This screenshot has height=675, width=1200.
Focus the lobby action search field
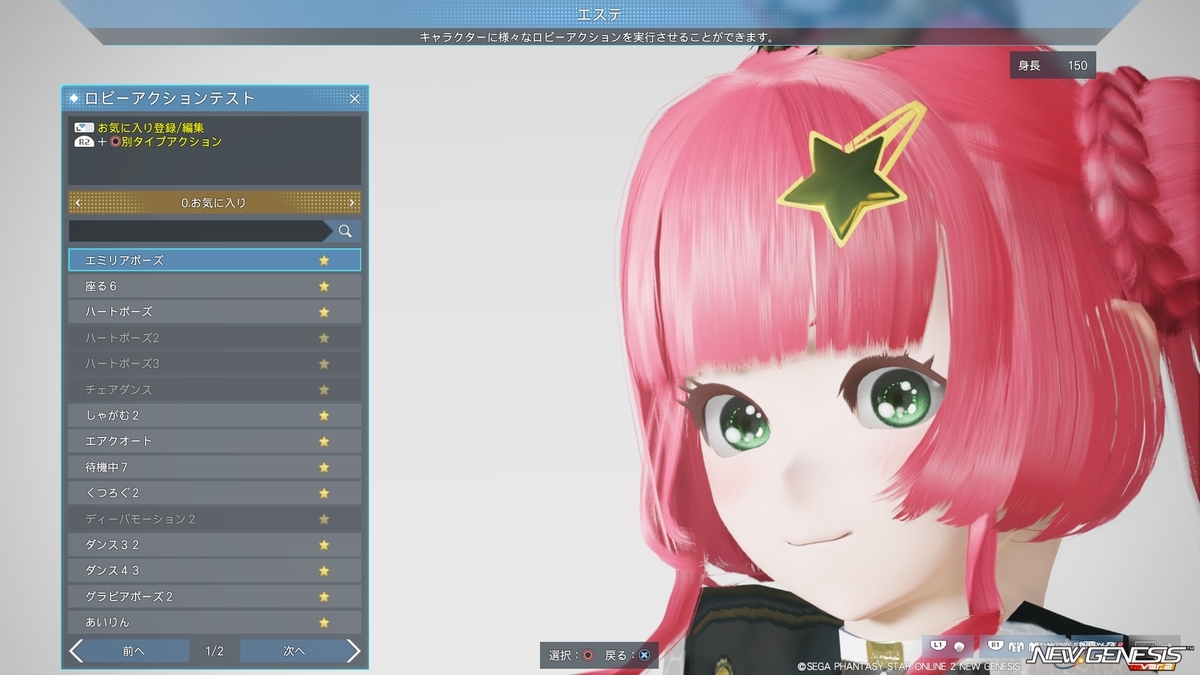click(198, 231)
